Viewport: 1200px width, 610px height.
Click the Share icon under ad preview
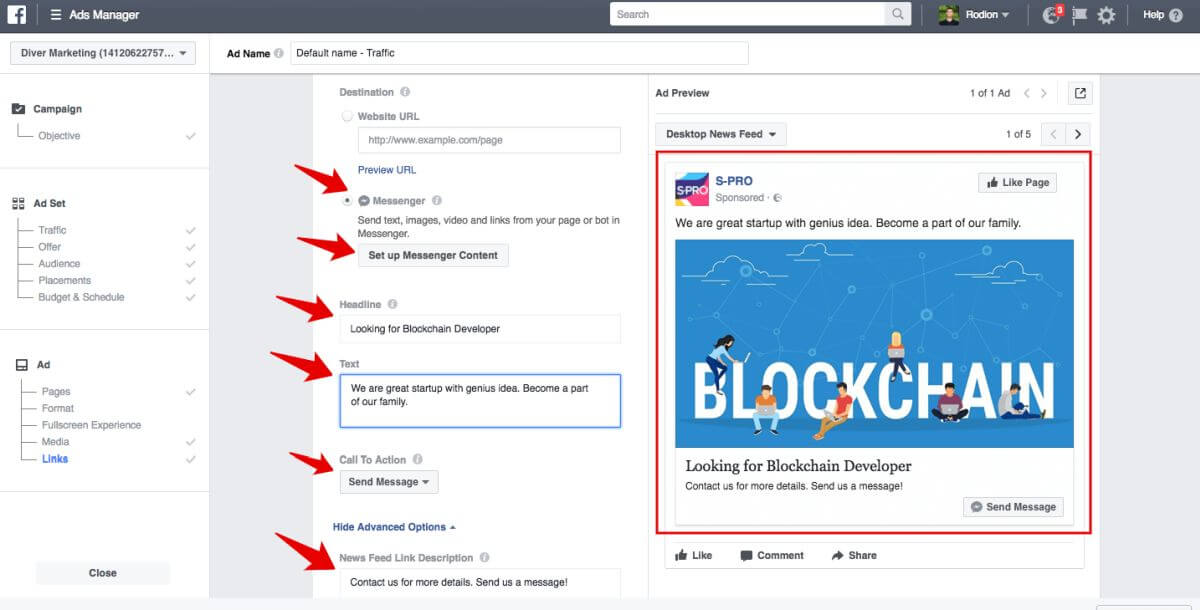pos(838,555)
